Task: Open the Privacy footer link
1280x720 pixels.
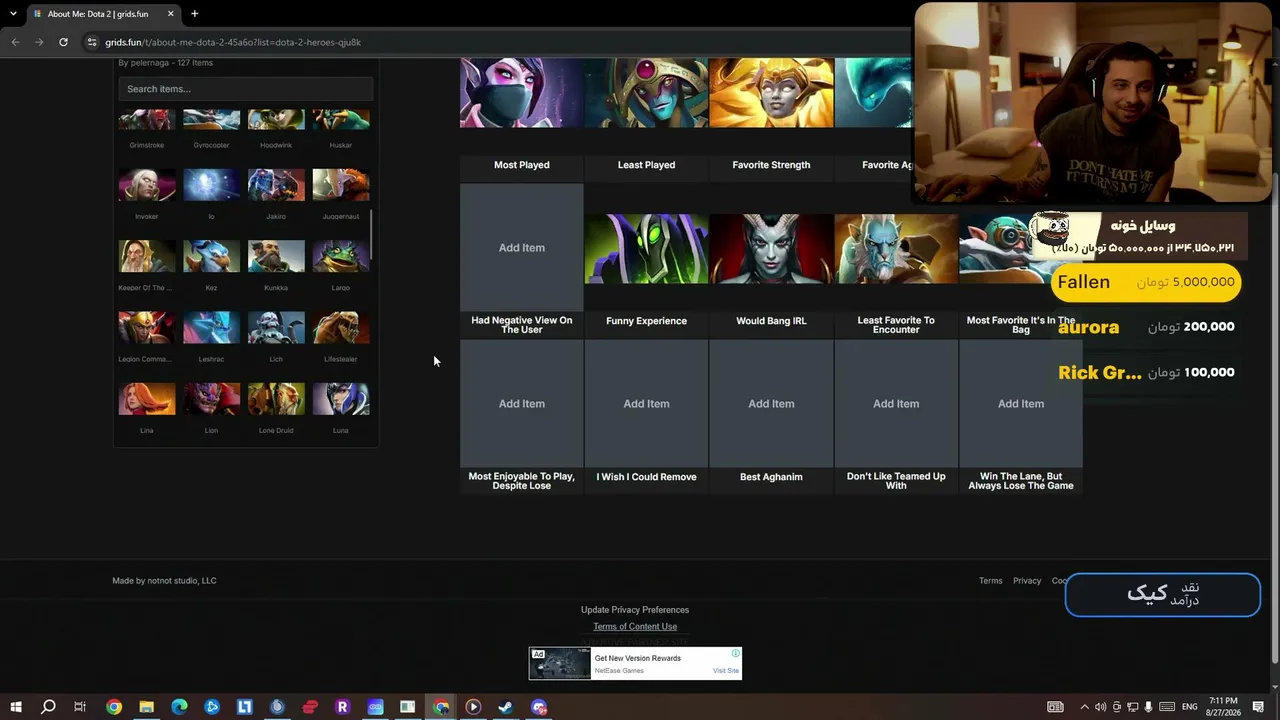Action: [x=1027, y=581]
